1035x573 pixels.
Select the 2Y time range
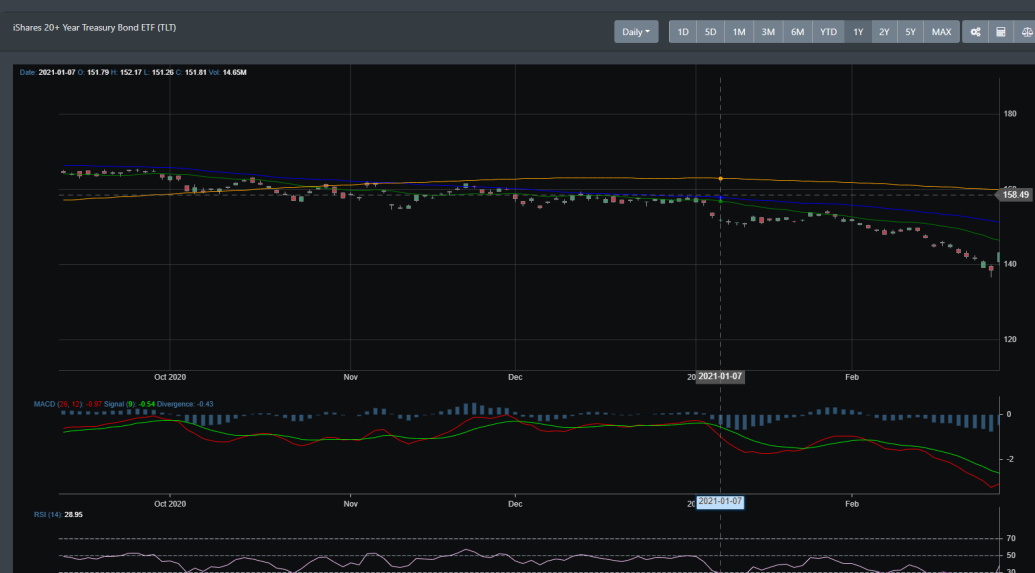pos(884,32)
